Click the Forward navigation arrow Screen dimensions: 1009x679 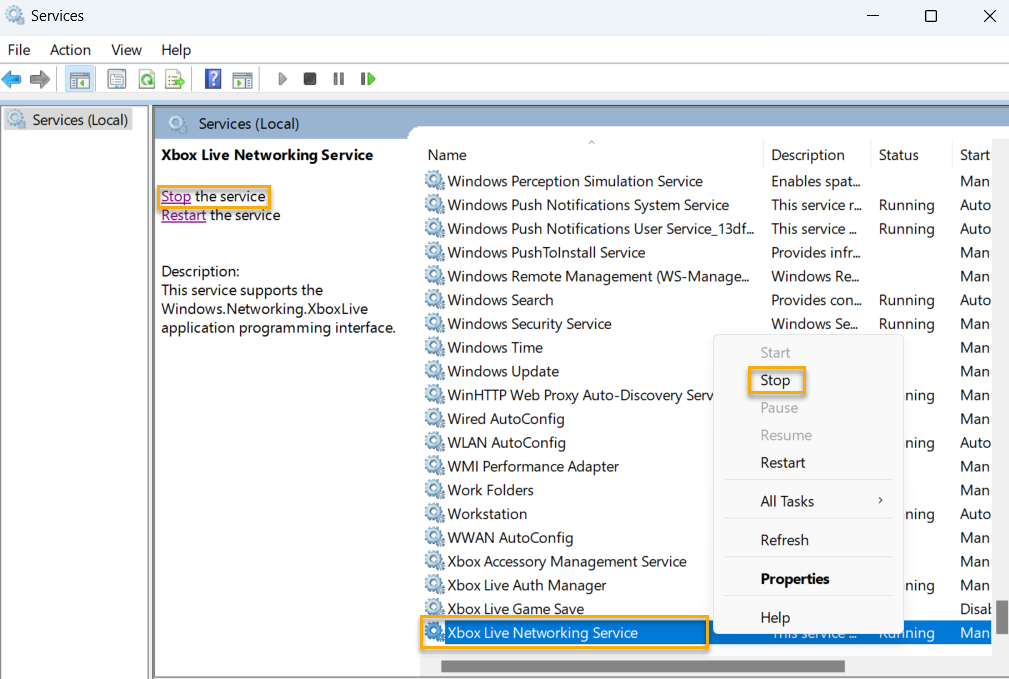point(38,79)
